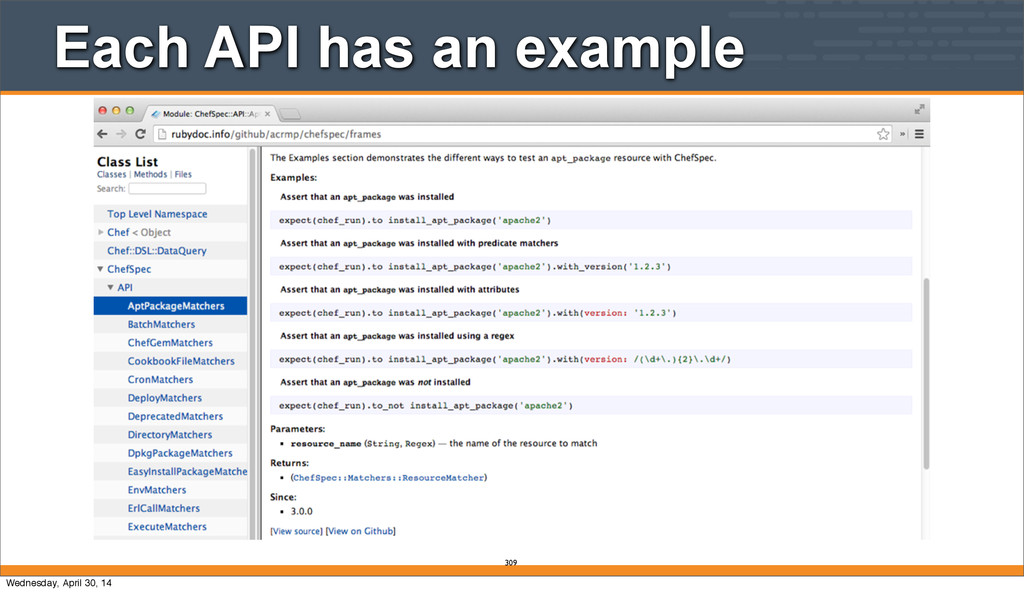Open BatchMatchers
Image resolution: width=1024 pixels, height=592 pixels.
[161, 324]
